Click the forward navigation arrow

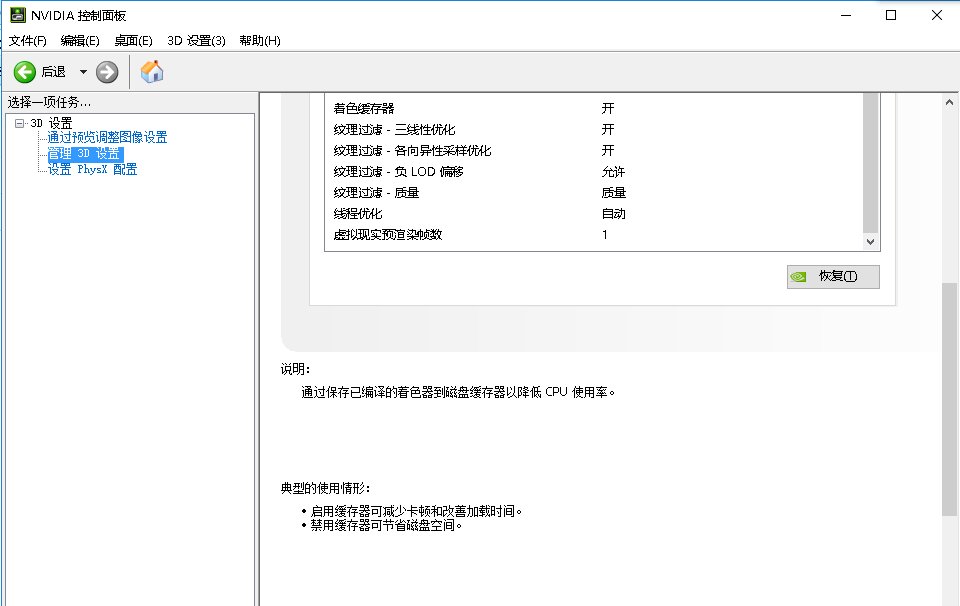(x=107, y=71)
